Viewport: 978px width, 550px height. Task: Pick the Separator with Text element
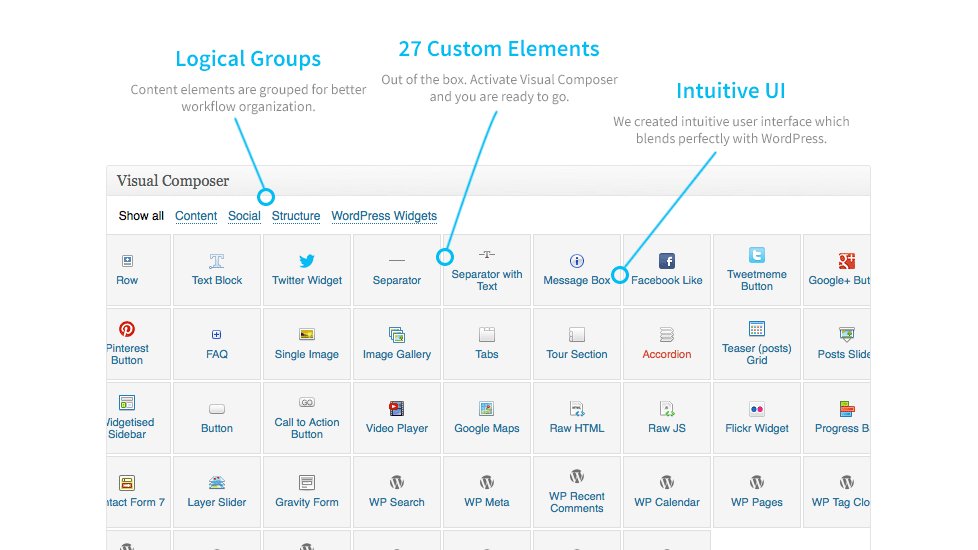(x=487, y=270)
